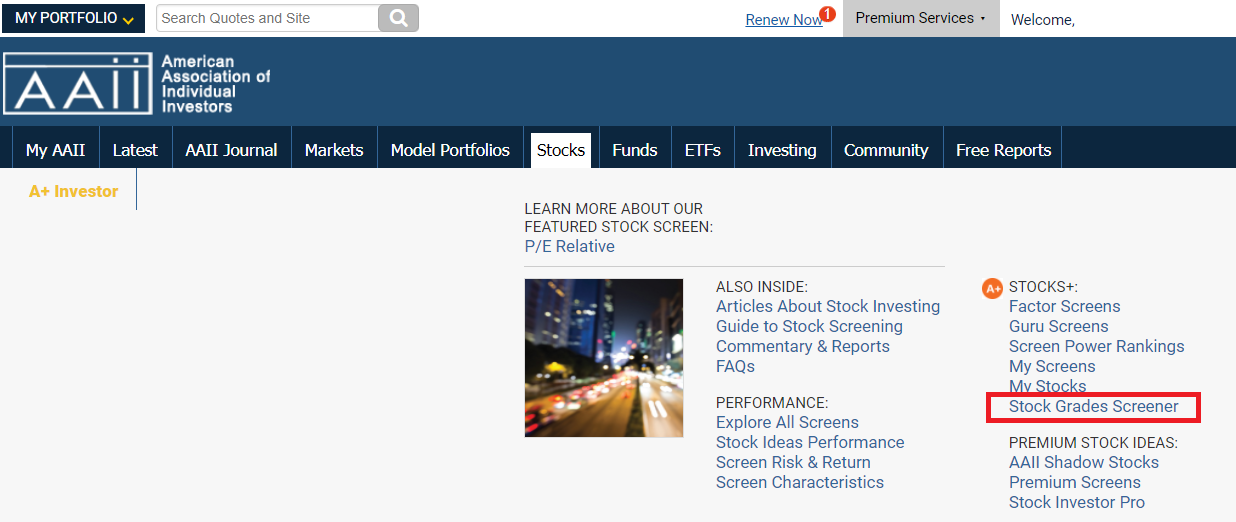Click into the Search Quotes and Site field
The image size is (1236, 522).
point(268,18)
